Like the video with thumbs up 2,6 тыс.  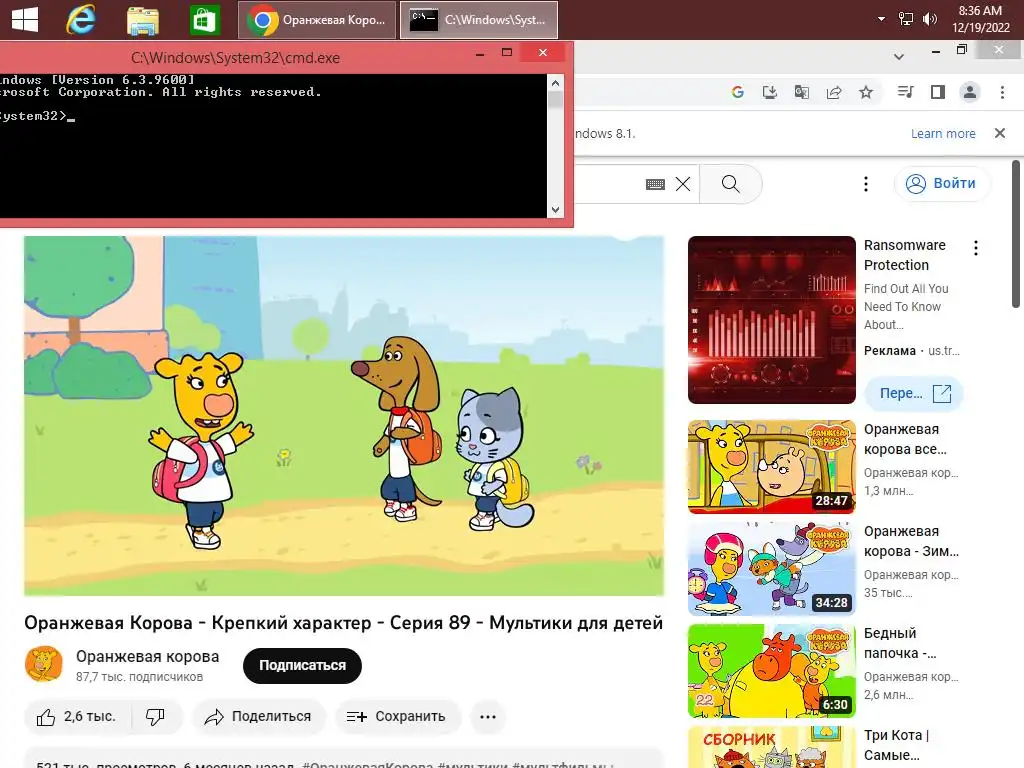[x=77, y=717]
